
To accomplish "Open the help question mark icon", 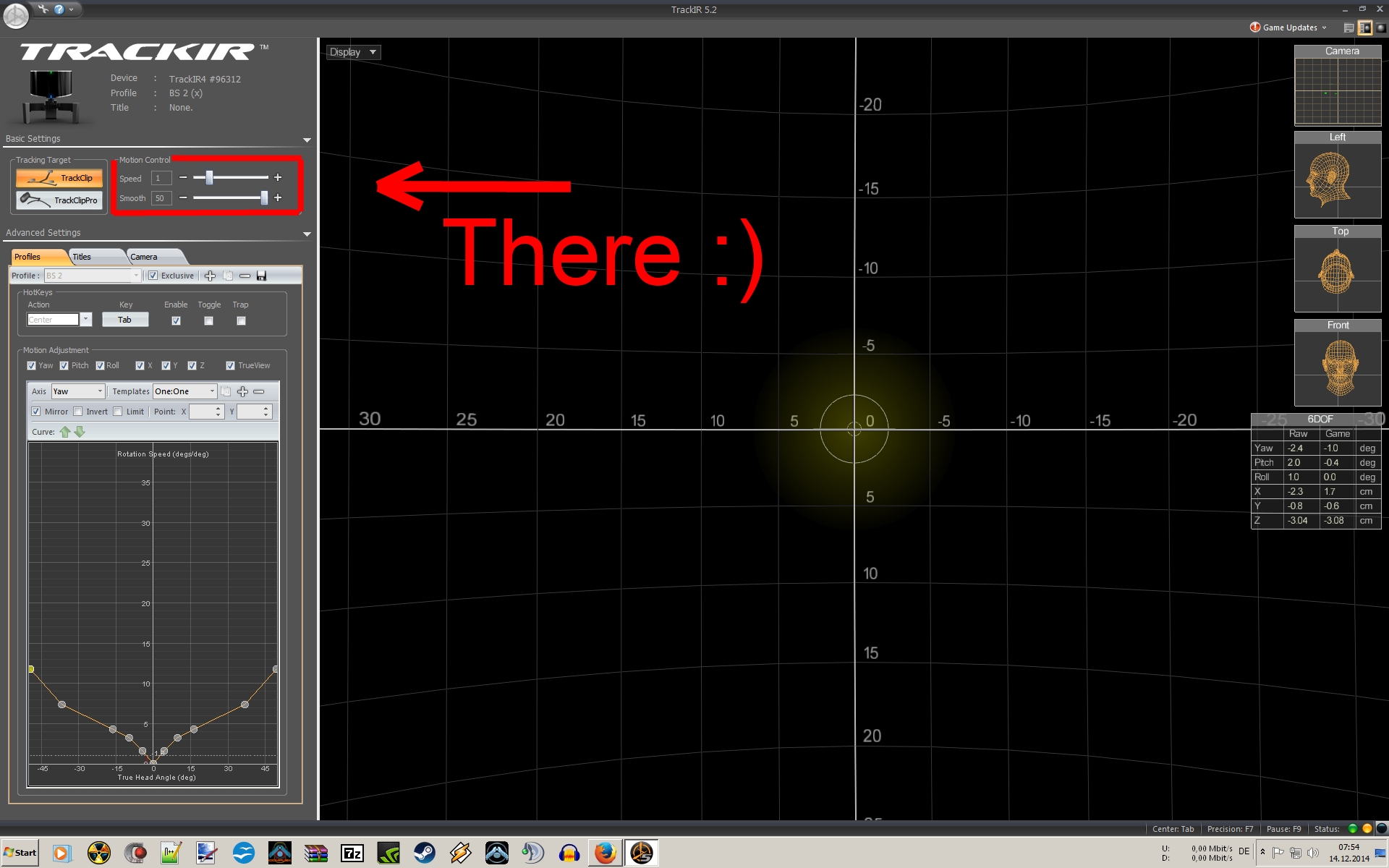I will (59, 9).
